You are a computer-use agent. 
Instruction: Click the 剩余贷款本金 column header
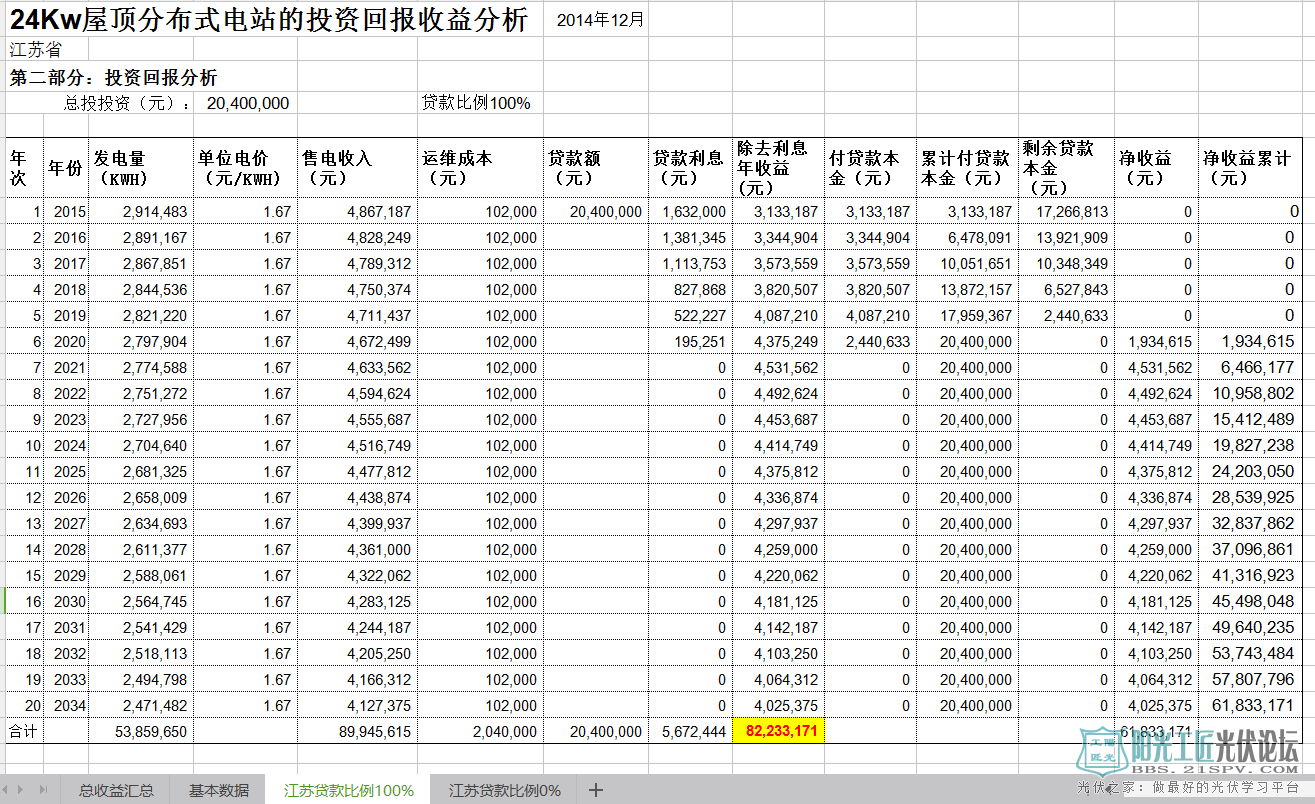point(1065,167)
